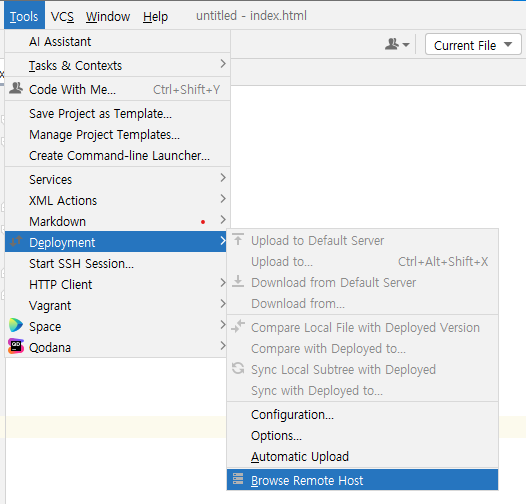Click the Space logo icon
Image resolution: width=526 pixels, height=504 pixels.
16,325
